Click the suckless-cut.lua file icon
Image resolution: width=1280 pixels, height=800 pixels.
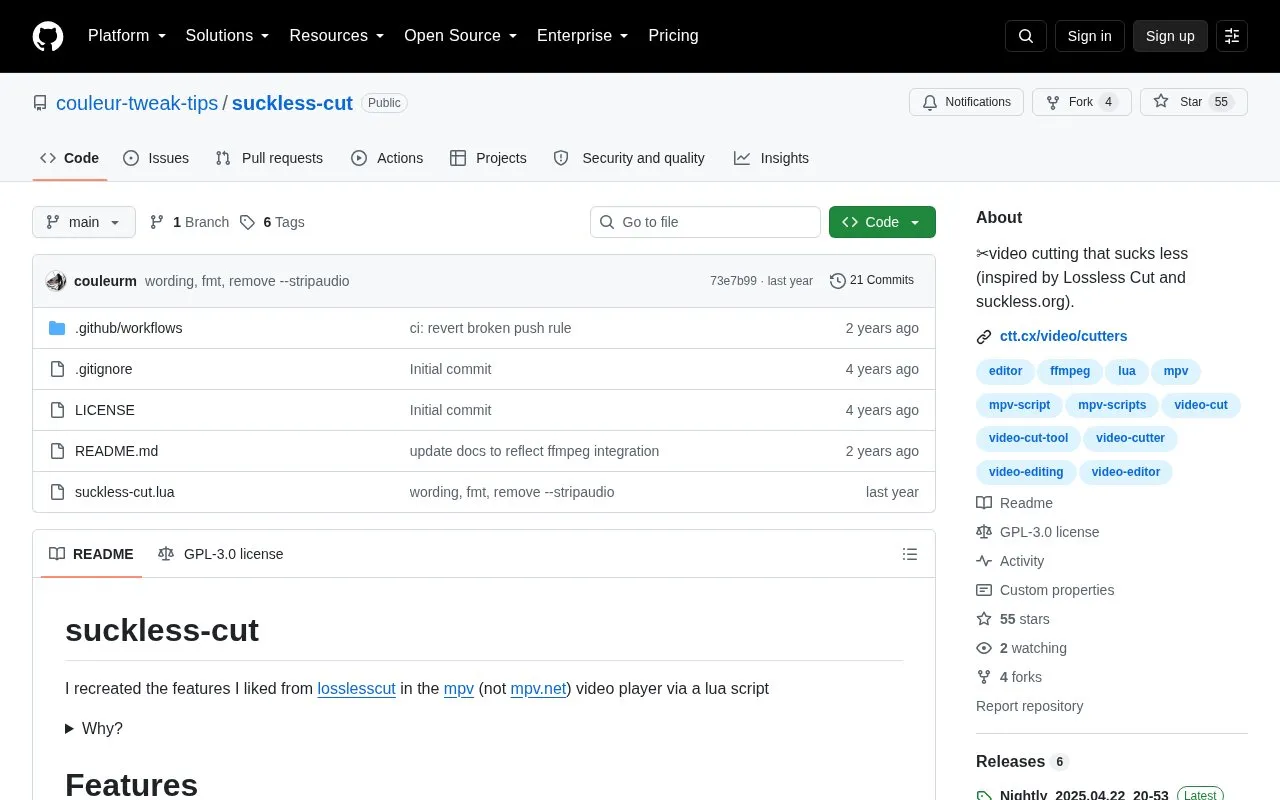tap(57, 492)
